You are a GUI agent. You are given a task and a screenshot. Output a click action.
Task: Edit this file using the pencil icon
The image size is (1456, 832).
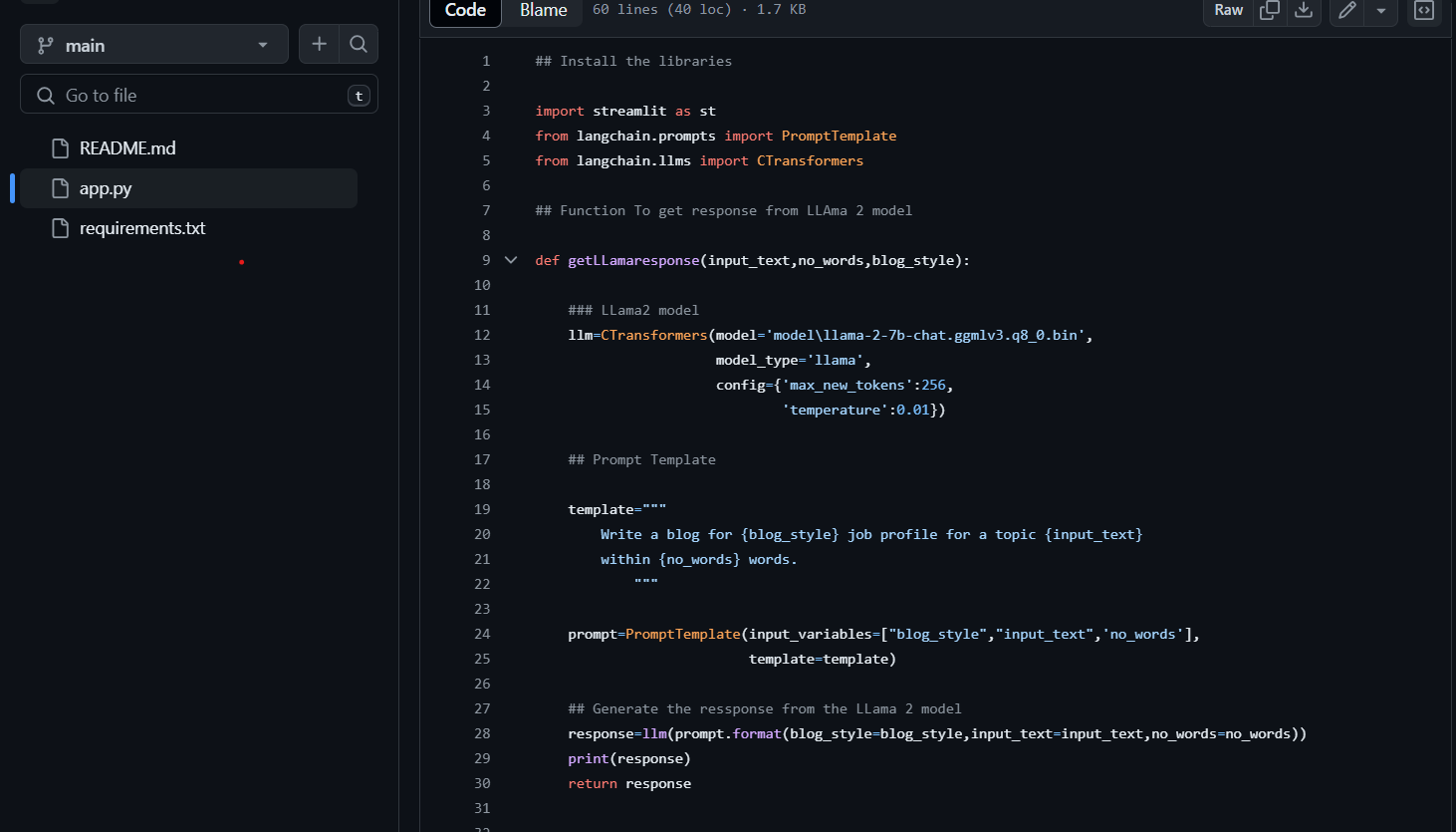[x=1347, y=10]
